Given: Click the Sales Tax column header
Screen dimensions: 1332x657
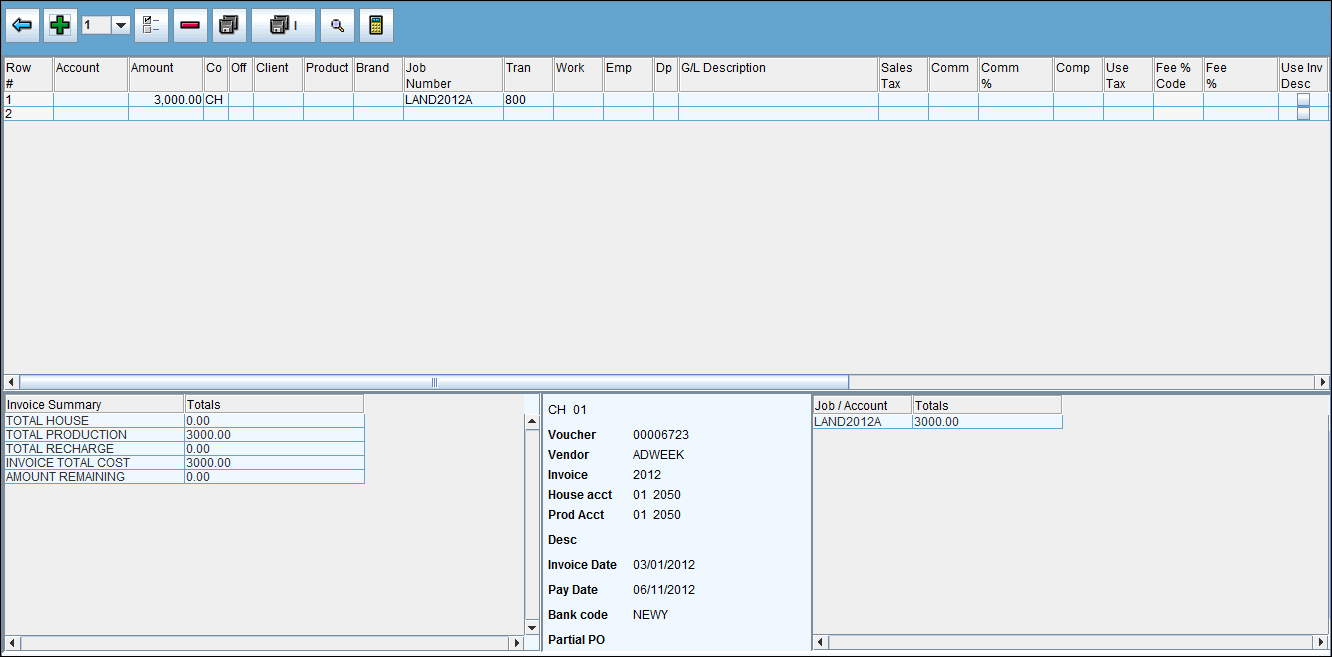Looking at the screenshot, I should (x=903, y=75).
